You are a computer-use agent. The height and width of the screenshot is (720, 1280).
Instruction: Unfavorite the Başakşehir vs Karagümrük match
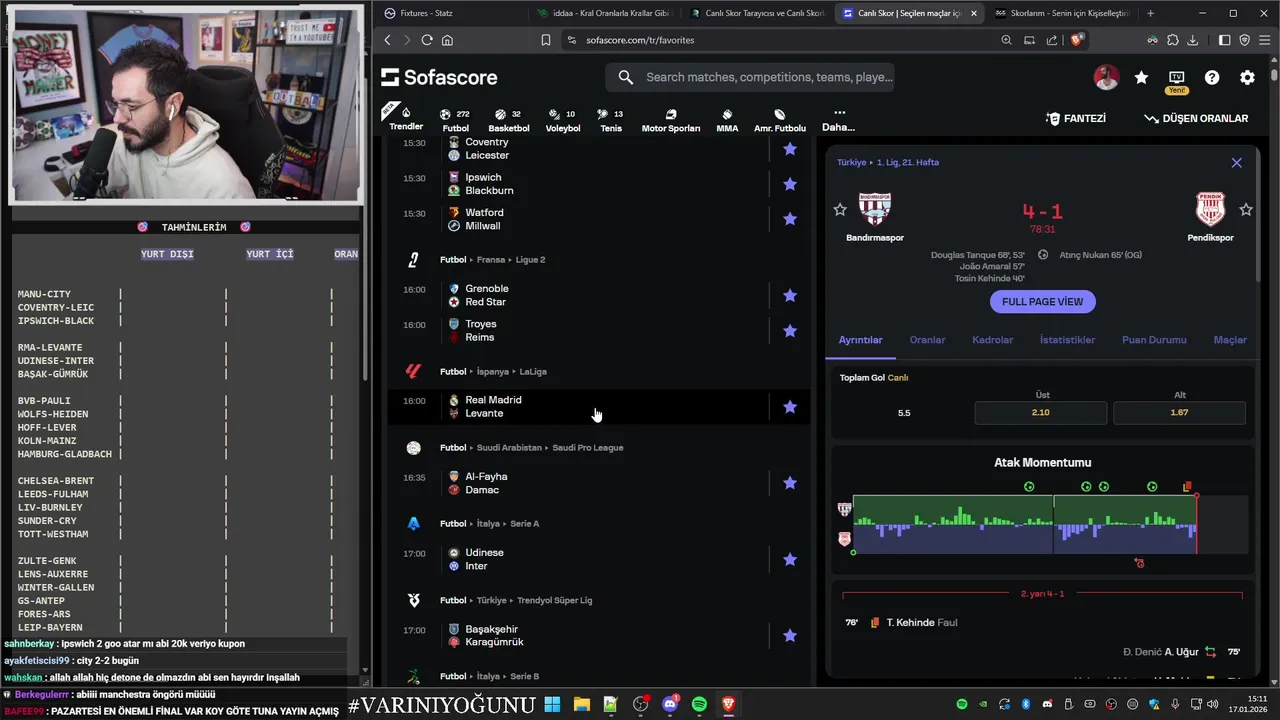click(x=790, y=635)
